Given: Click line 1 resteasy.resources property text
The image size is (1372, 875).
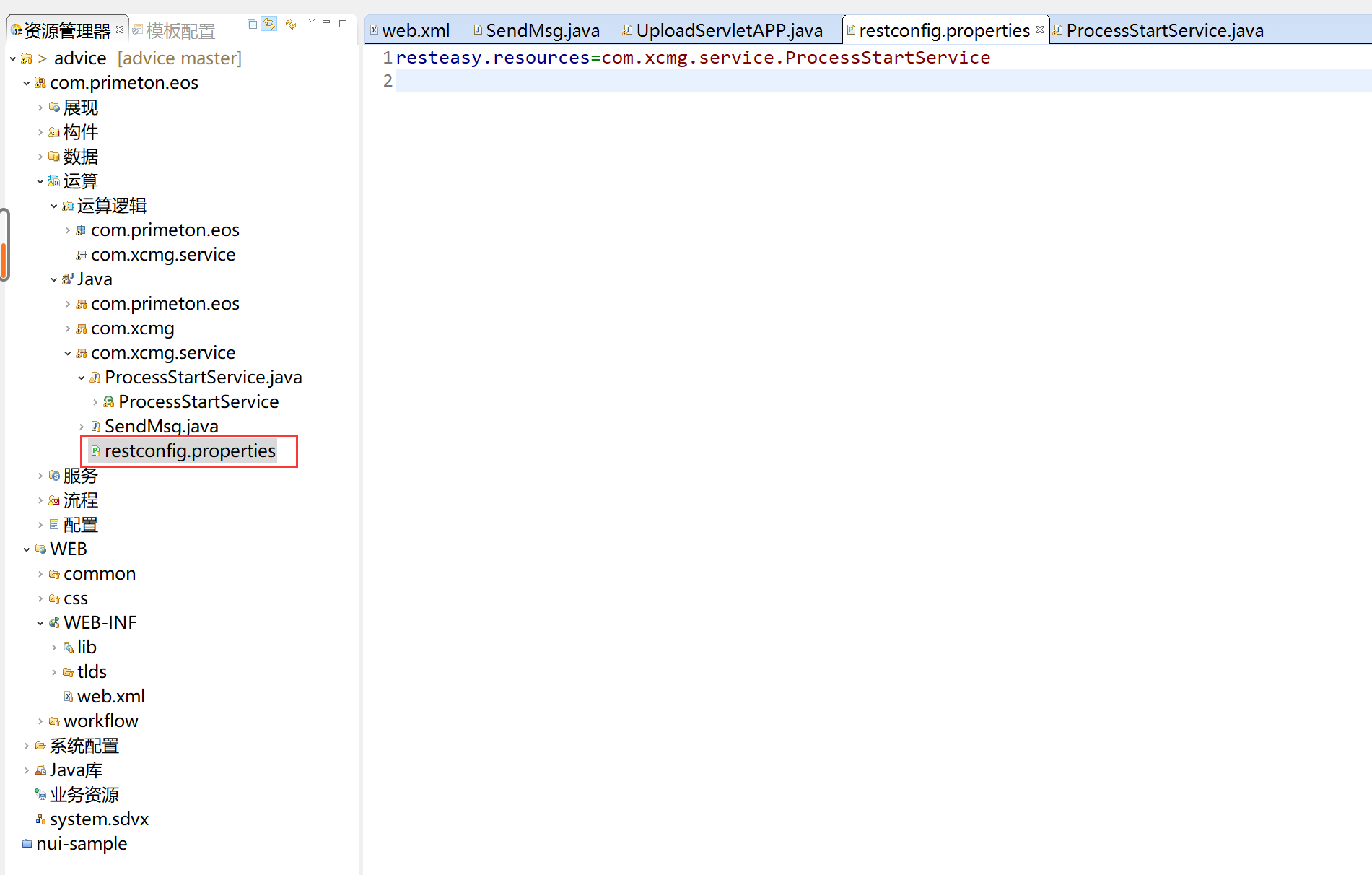Looking at the screenshot, I should (x=693, y=58).
